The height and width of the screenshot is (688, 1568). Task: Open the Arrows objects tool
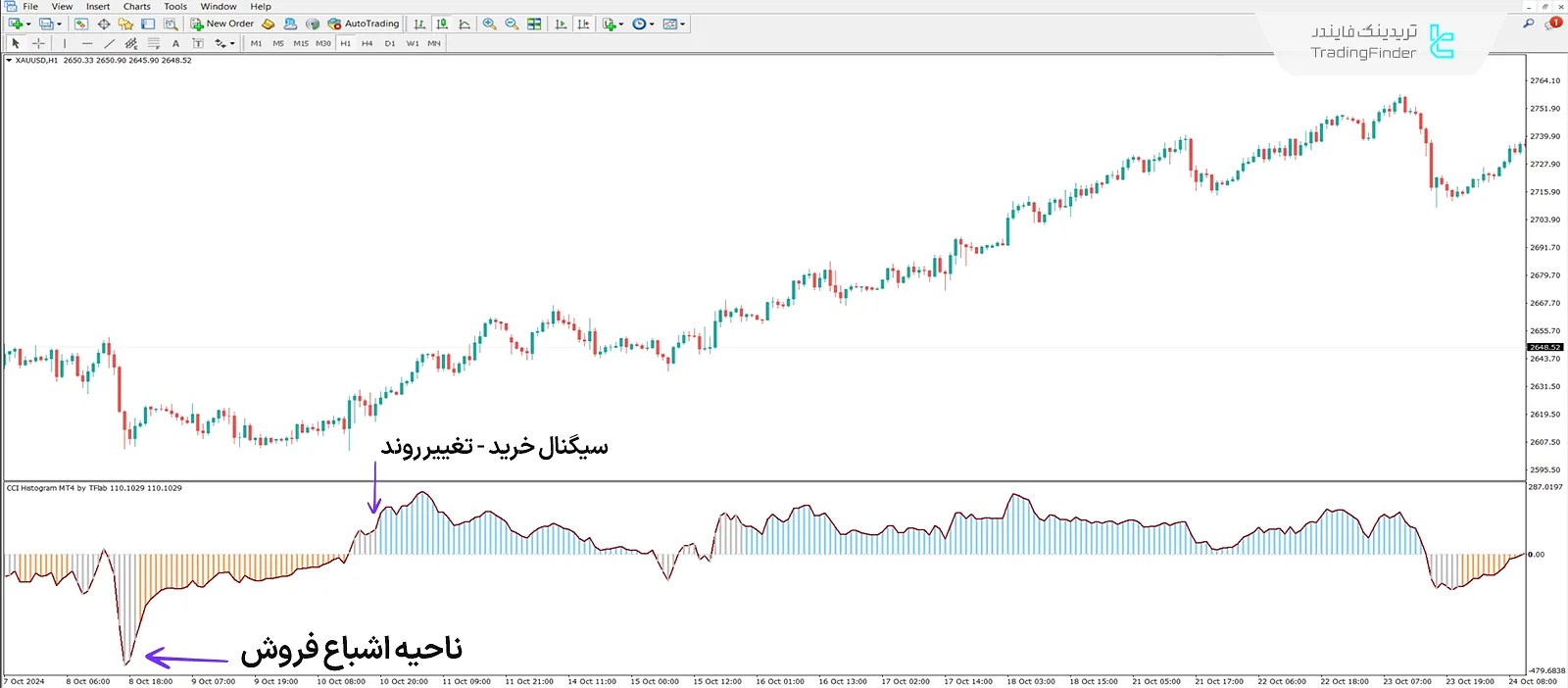220,43
